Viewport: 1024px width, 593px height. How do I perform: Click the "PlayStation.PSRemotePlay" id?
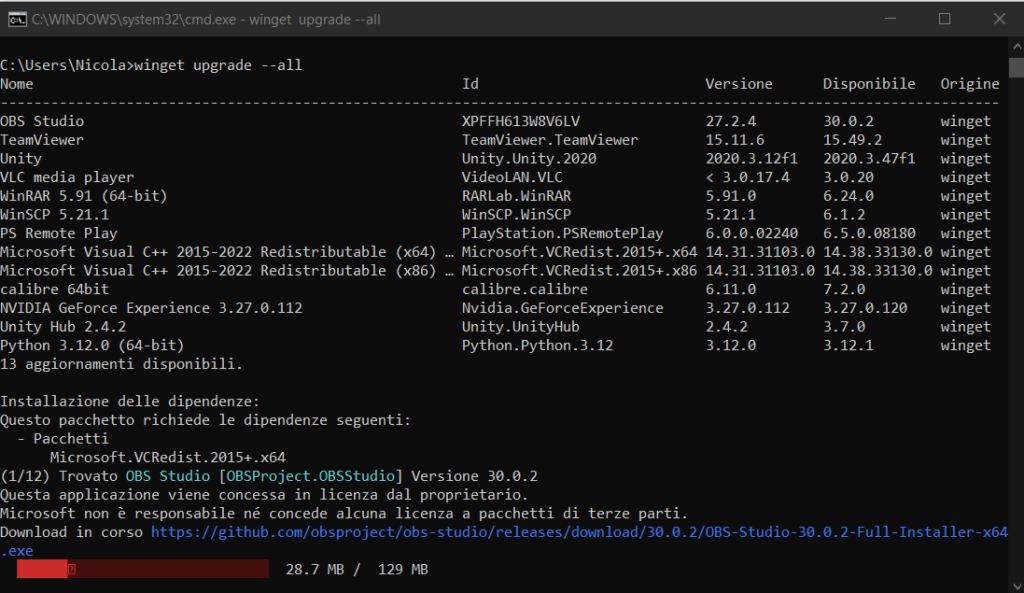tap(562, 233)
